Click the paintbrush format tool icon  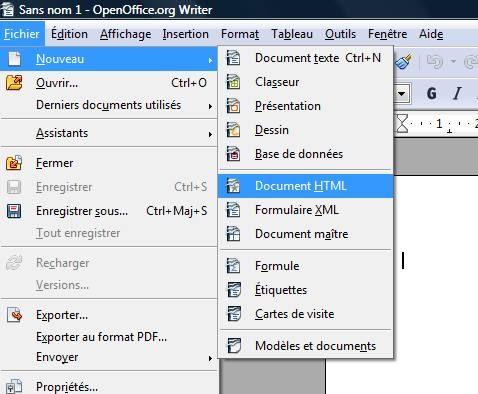point(404,61)
